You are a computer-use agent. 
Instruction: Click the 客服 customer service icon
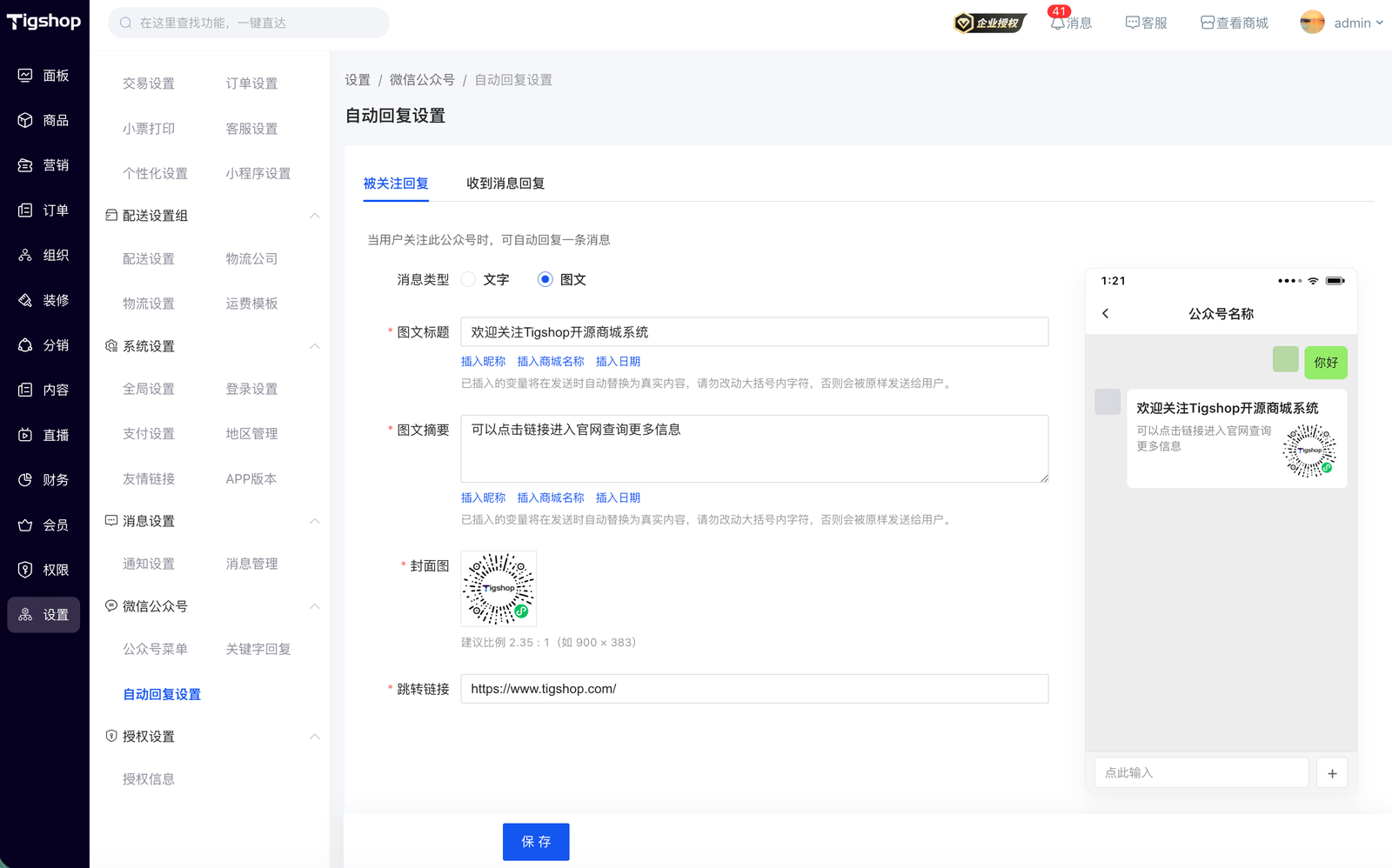(1132, 23)
